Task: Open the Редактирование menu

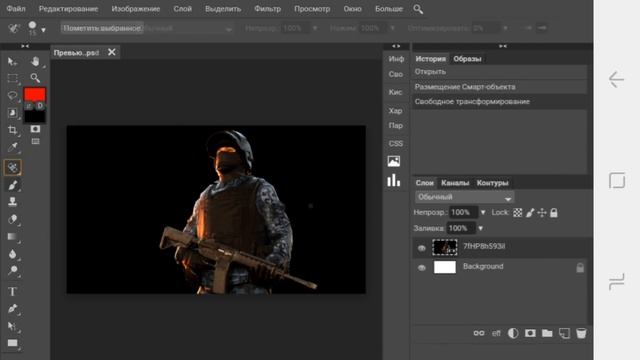Action: pos(68,9)
